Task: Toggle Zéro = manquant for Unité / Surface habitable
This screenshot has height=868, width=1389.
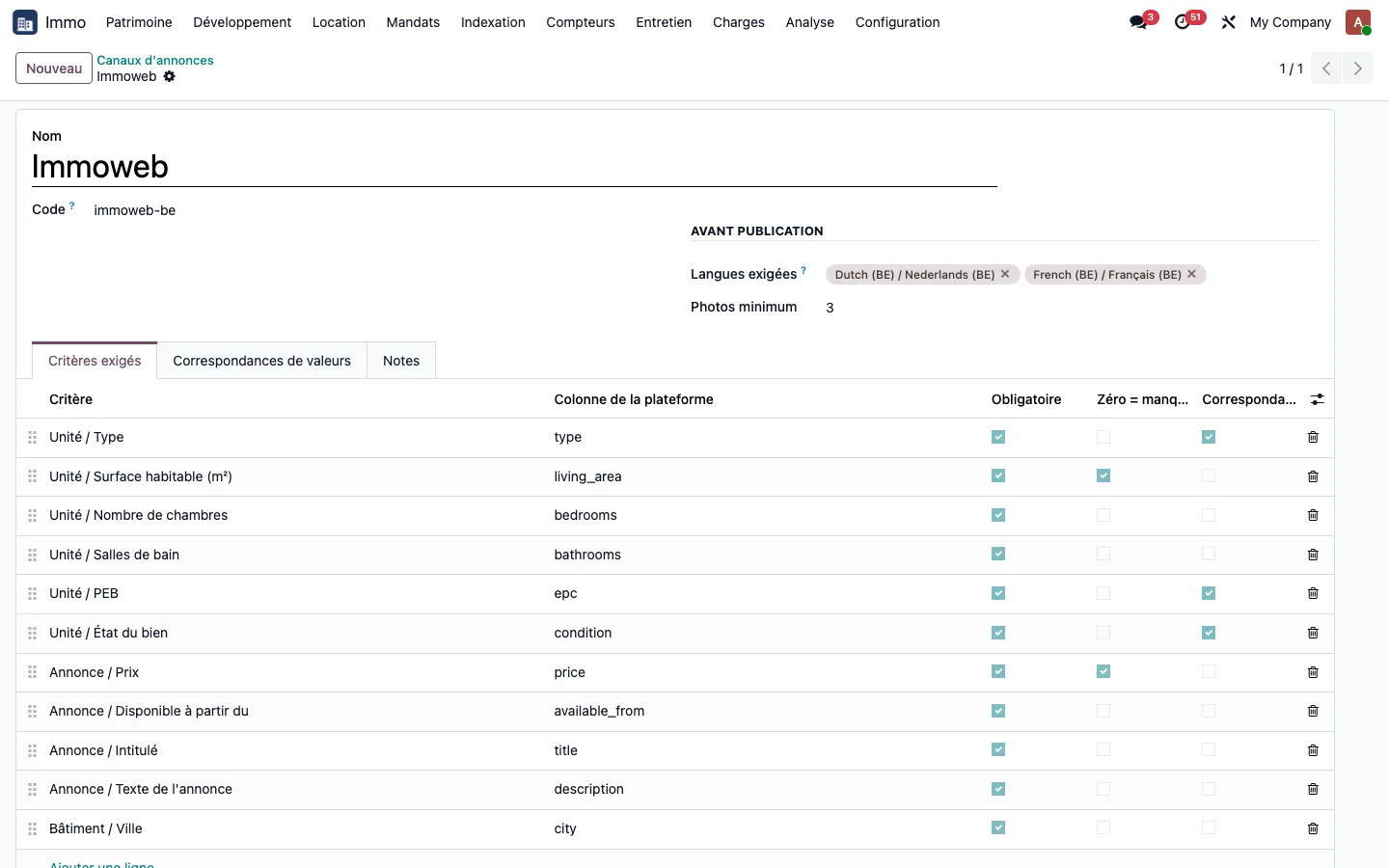Action: (1103, 475)
